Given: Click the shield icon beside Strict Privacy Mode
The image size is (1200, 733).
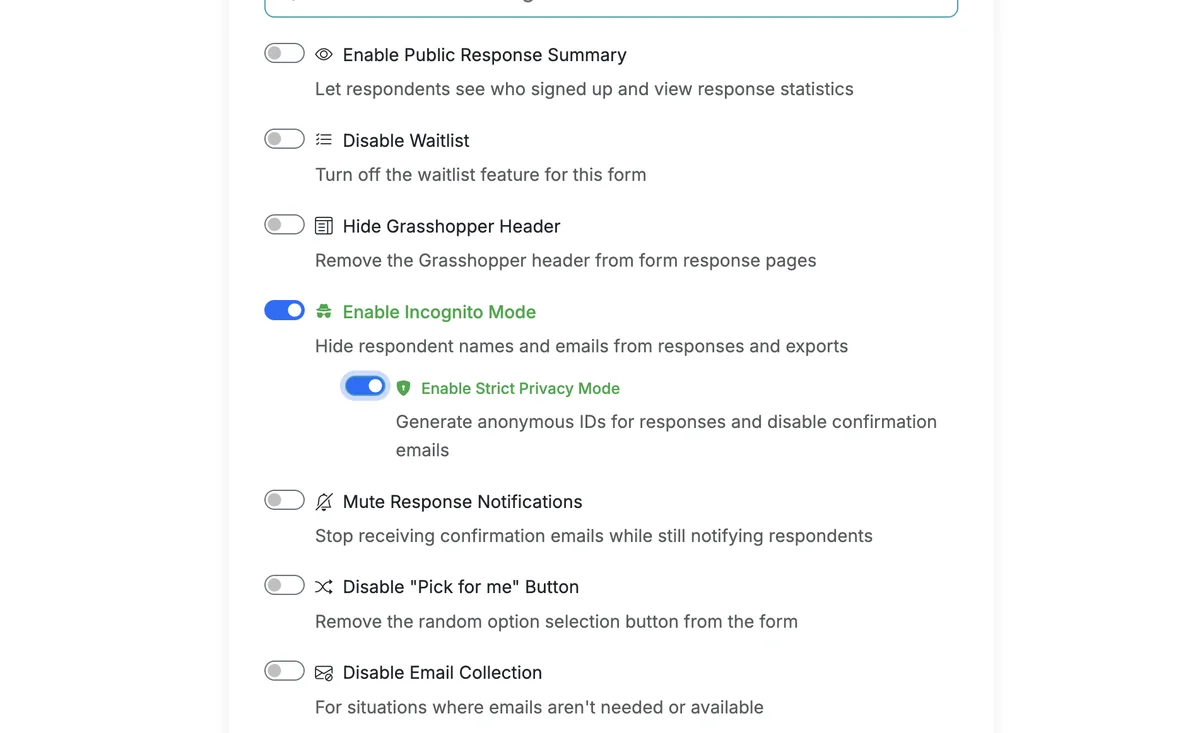Looking at the screenshot, I should coord(403,388).
